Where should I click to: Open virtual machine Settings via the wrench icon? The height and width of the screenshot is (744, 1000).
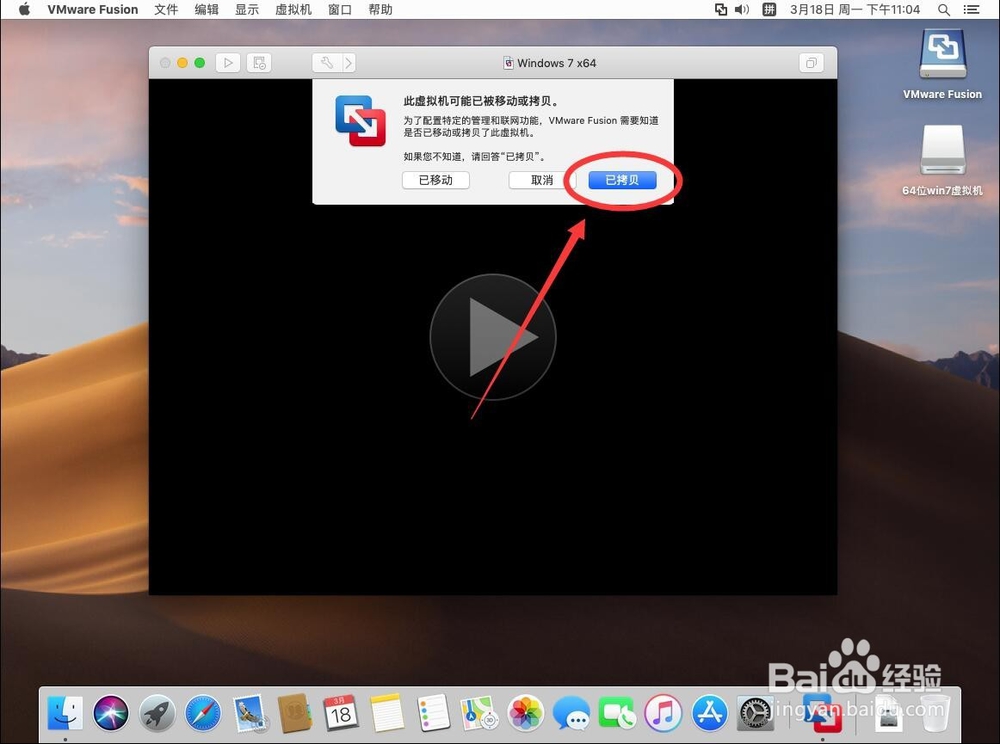pos(329,62)
